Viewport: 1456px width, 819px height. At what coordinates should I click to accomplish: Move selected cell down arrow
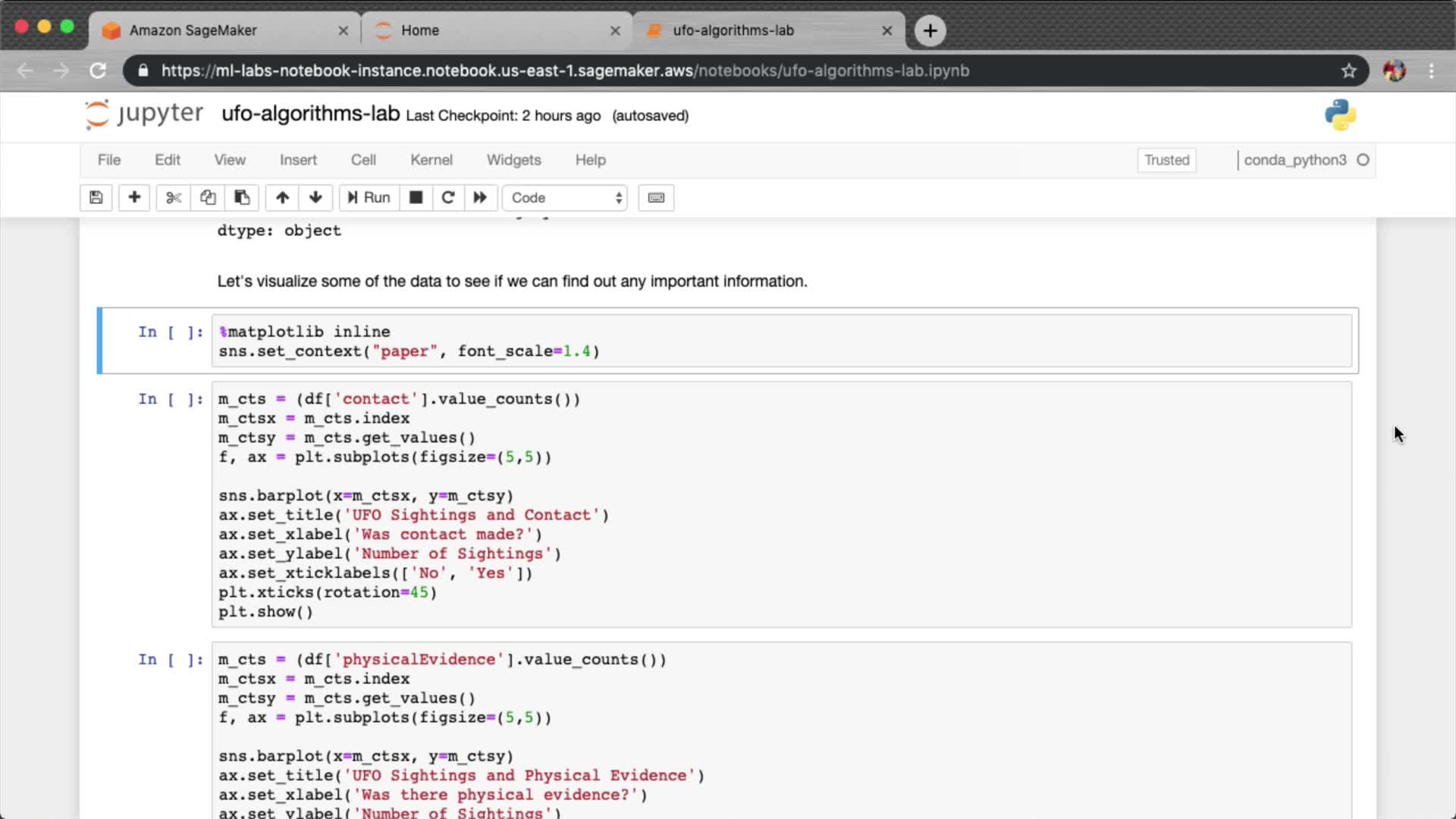click(315, 198)
